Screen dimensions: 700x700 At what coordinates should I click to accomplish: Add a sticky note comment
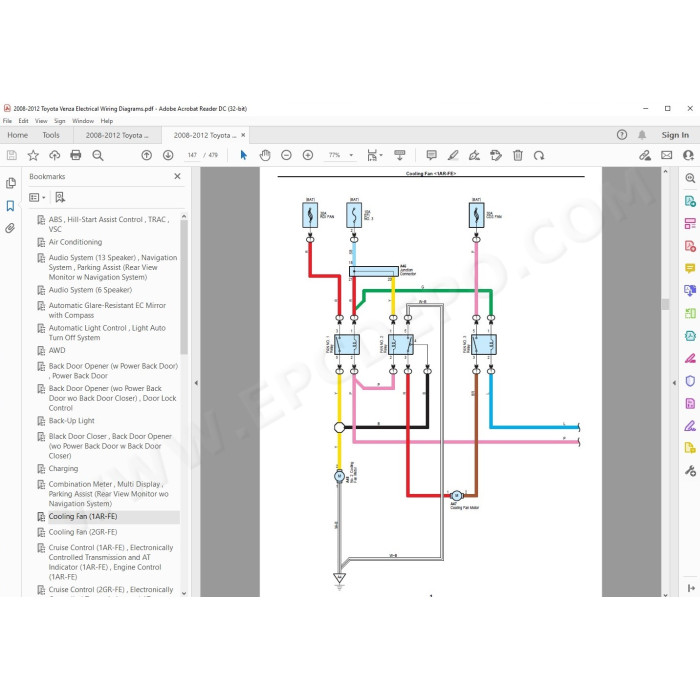(x=431, y=155)
